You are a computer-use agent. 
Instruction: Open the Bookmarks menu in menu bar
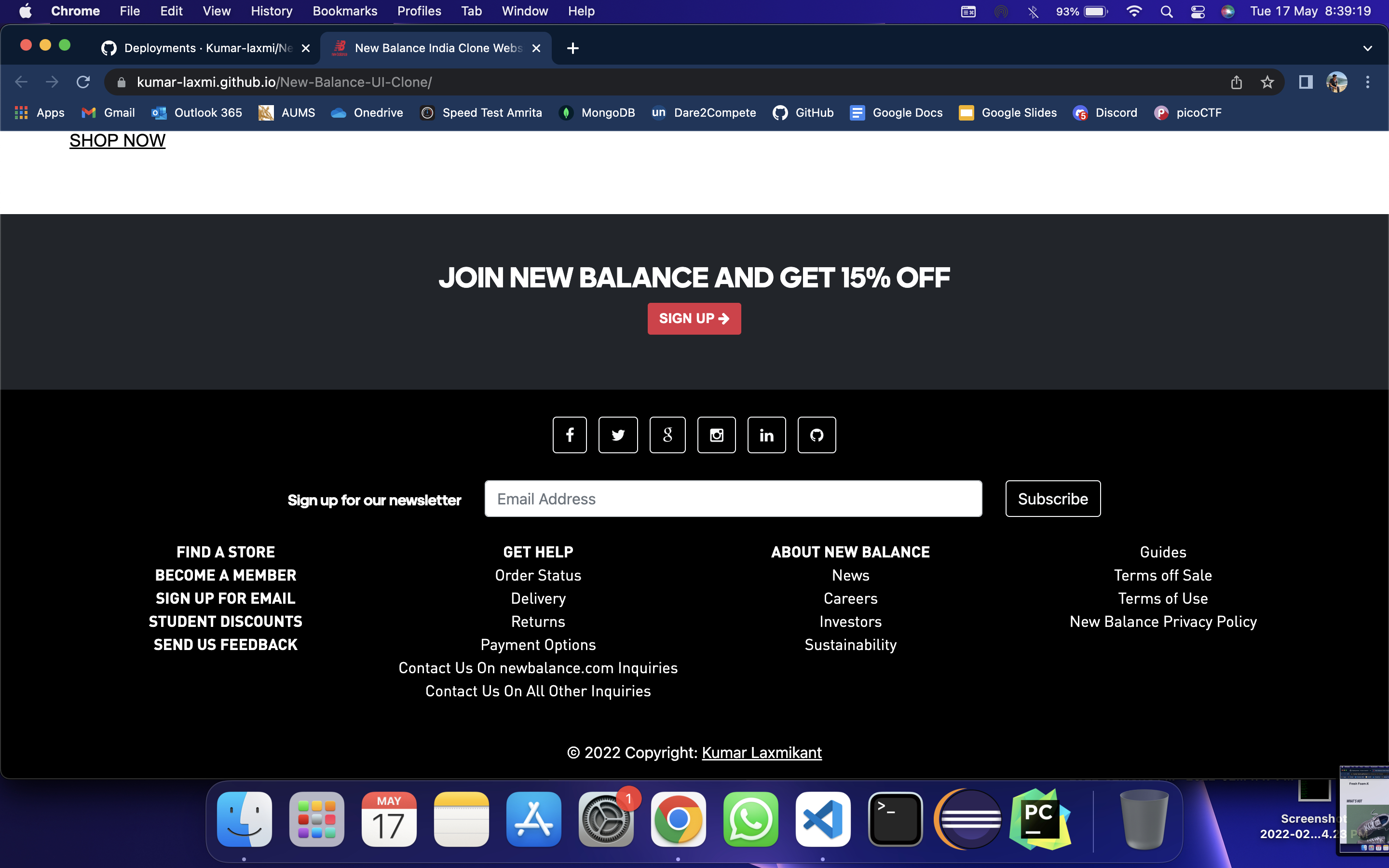tap(344, 12)
